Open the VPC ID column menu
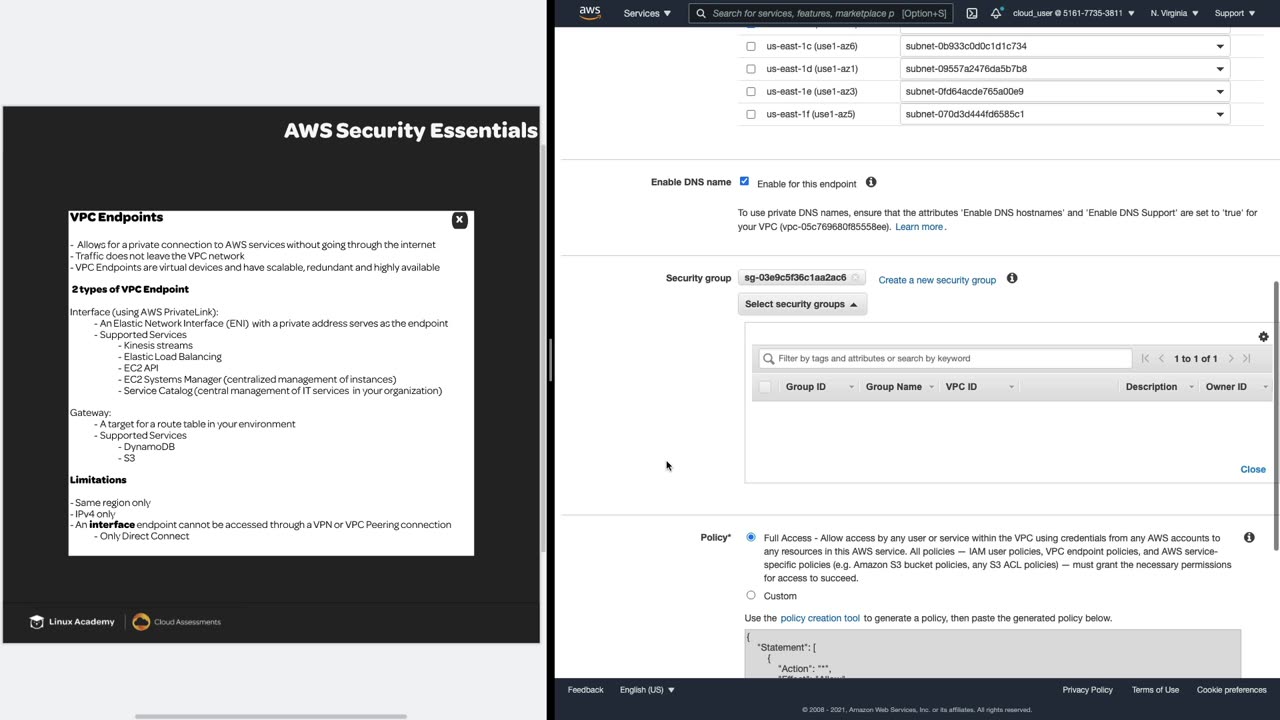Image resolution: width=1280 pixels, height=720 pixels. click(x=1011, y=387)
